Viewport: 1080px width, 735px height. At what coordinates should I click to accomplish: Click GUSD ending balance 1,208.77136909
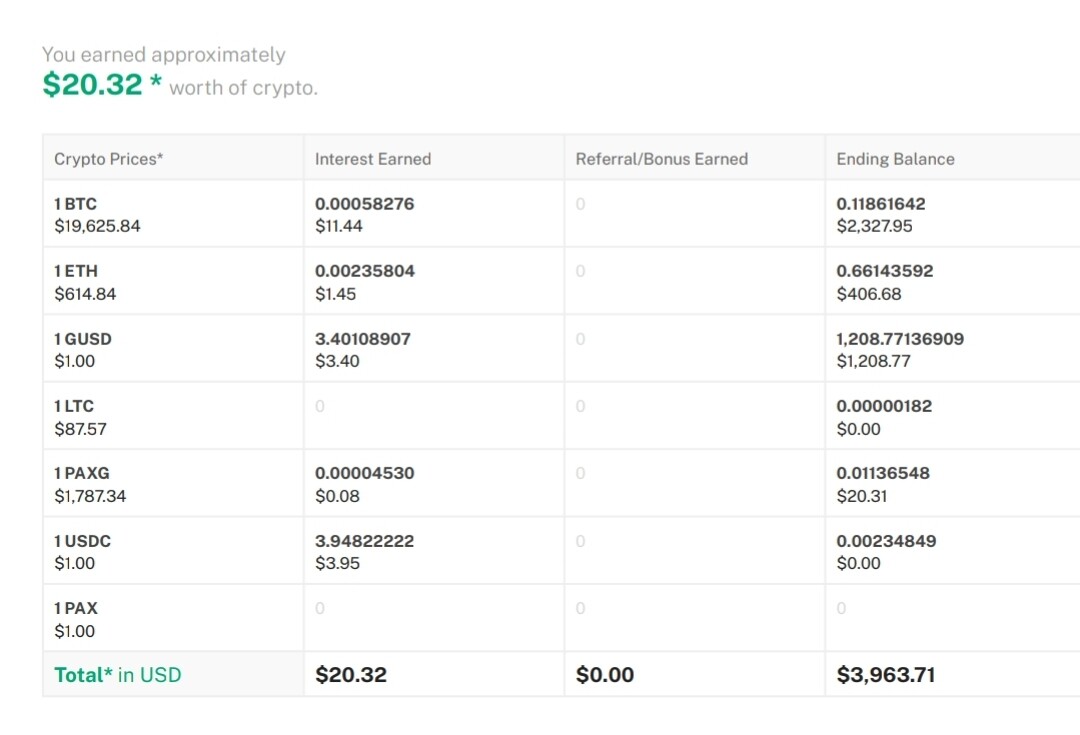click(900, 339)
